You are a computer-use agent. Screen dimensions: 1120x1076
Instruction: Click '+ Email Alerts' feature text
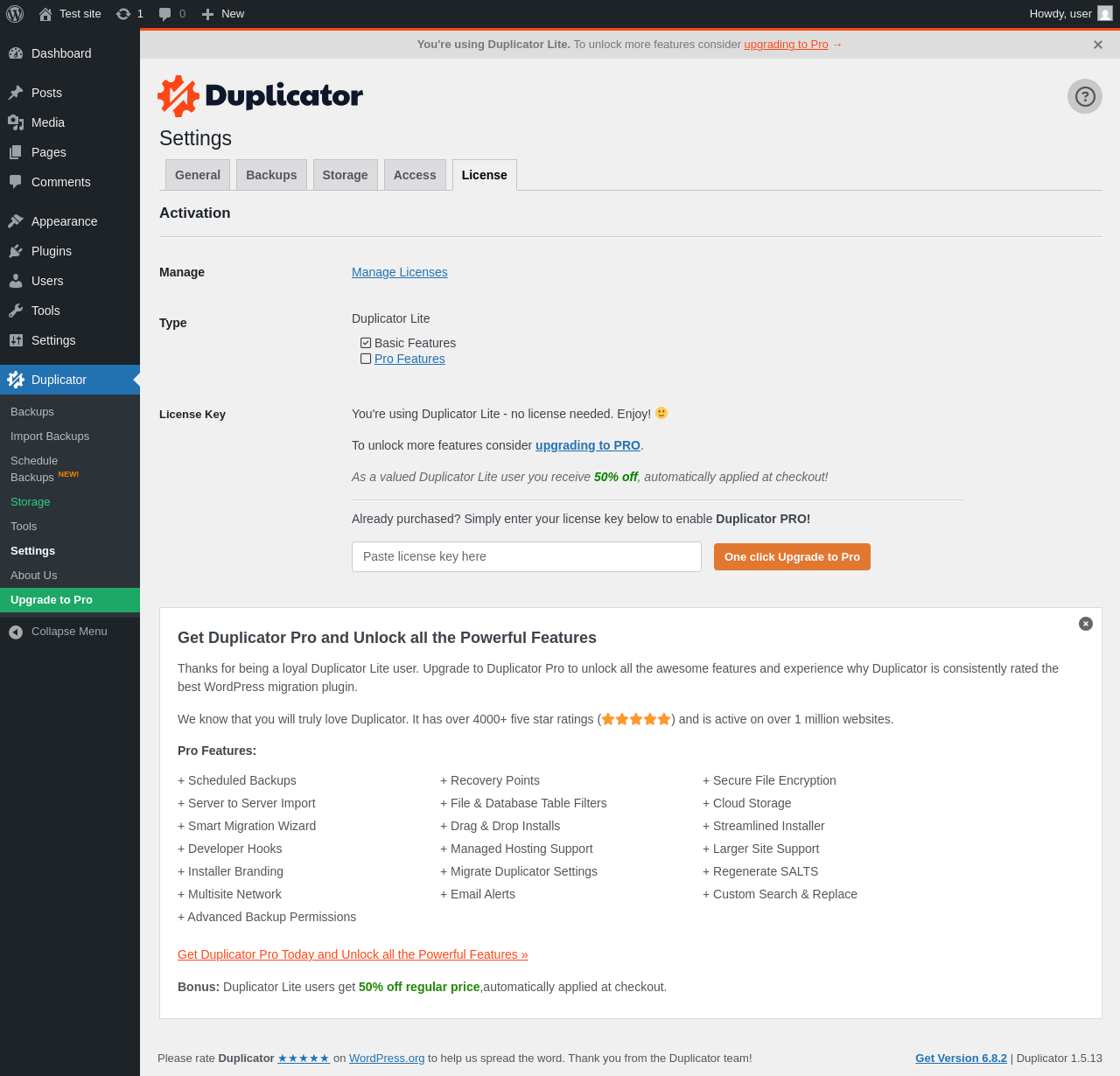[x=478, y=894]
